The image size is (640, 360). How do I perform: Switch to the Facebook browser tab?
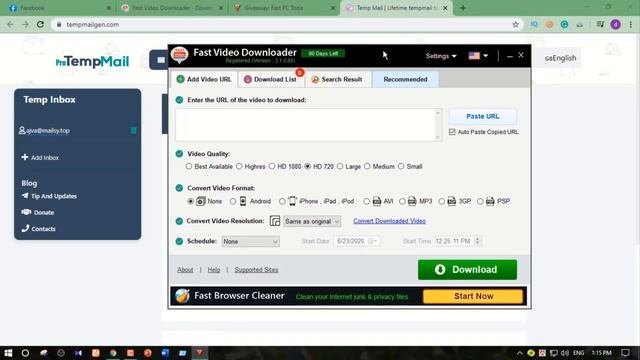click(58, 8)
